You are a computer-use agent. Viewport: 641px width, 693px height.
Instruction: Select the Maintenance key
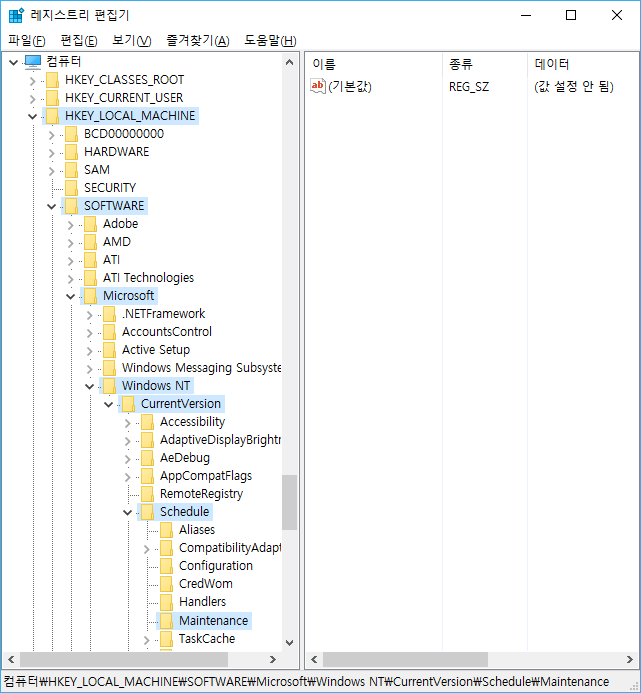[214, 621]
